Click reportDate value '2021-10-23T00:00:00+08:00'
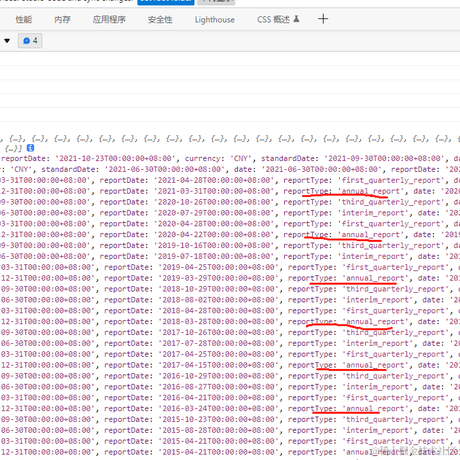The width and height of the screenshot is (460, 460). coord(115,158)
